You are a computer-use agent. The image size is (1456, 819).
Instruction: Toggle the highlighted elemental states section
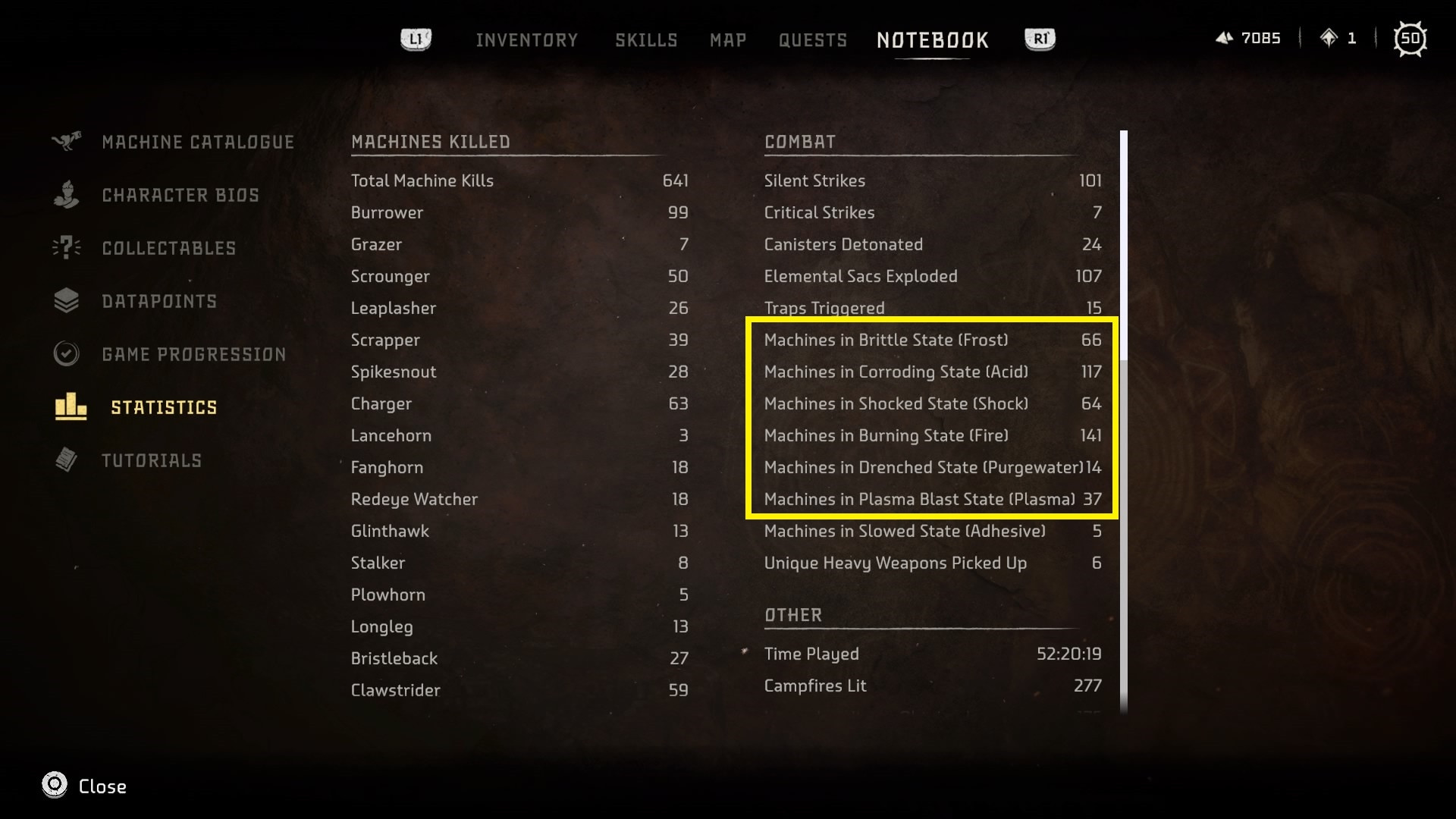pos(930,419)
